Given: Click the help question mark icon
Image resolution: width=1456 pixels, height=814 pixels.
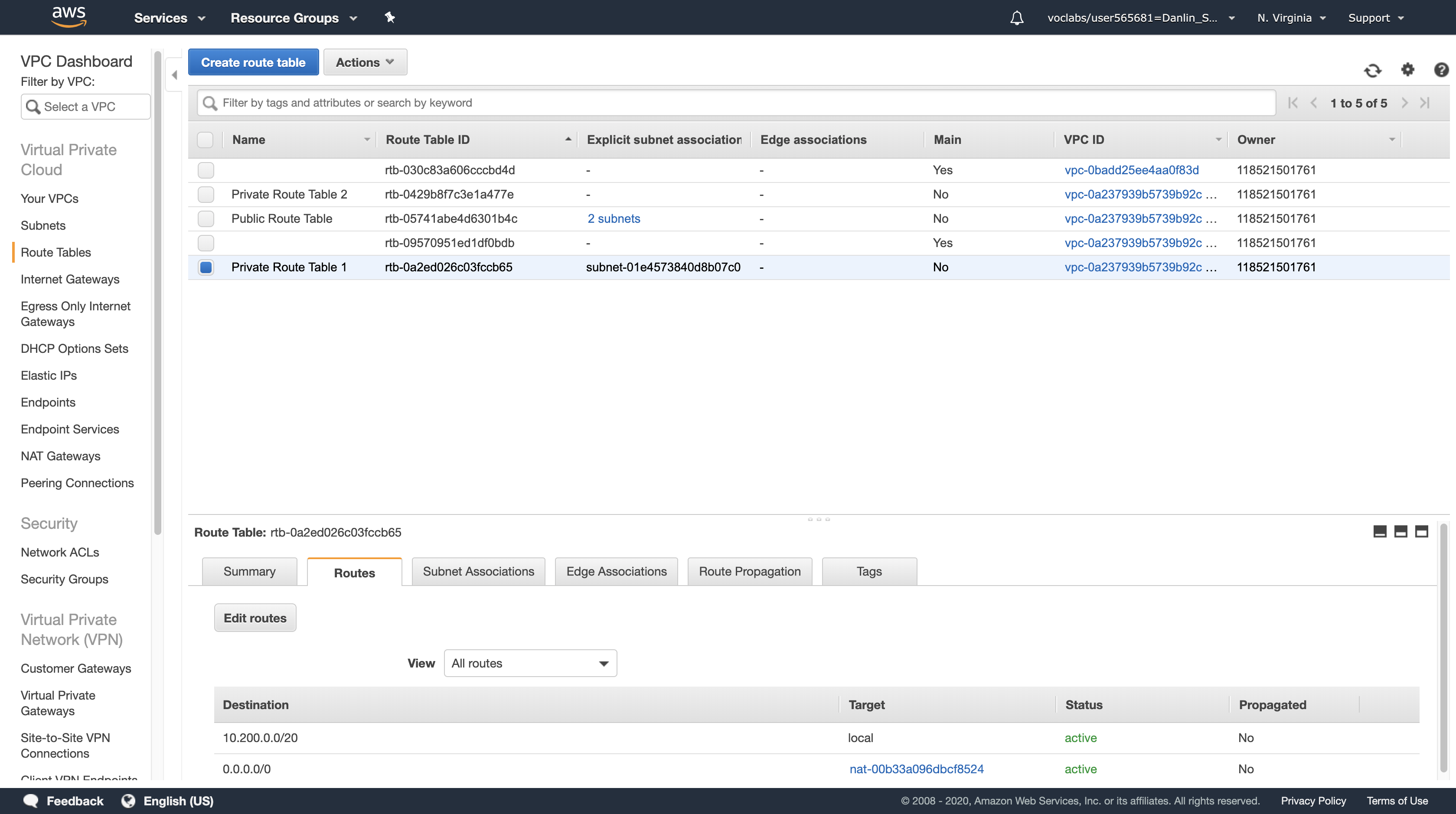Looking at the screenshot, I should (1441, 69).
